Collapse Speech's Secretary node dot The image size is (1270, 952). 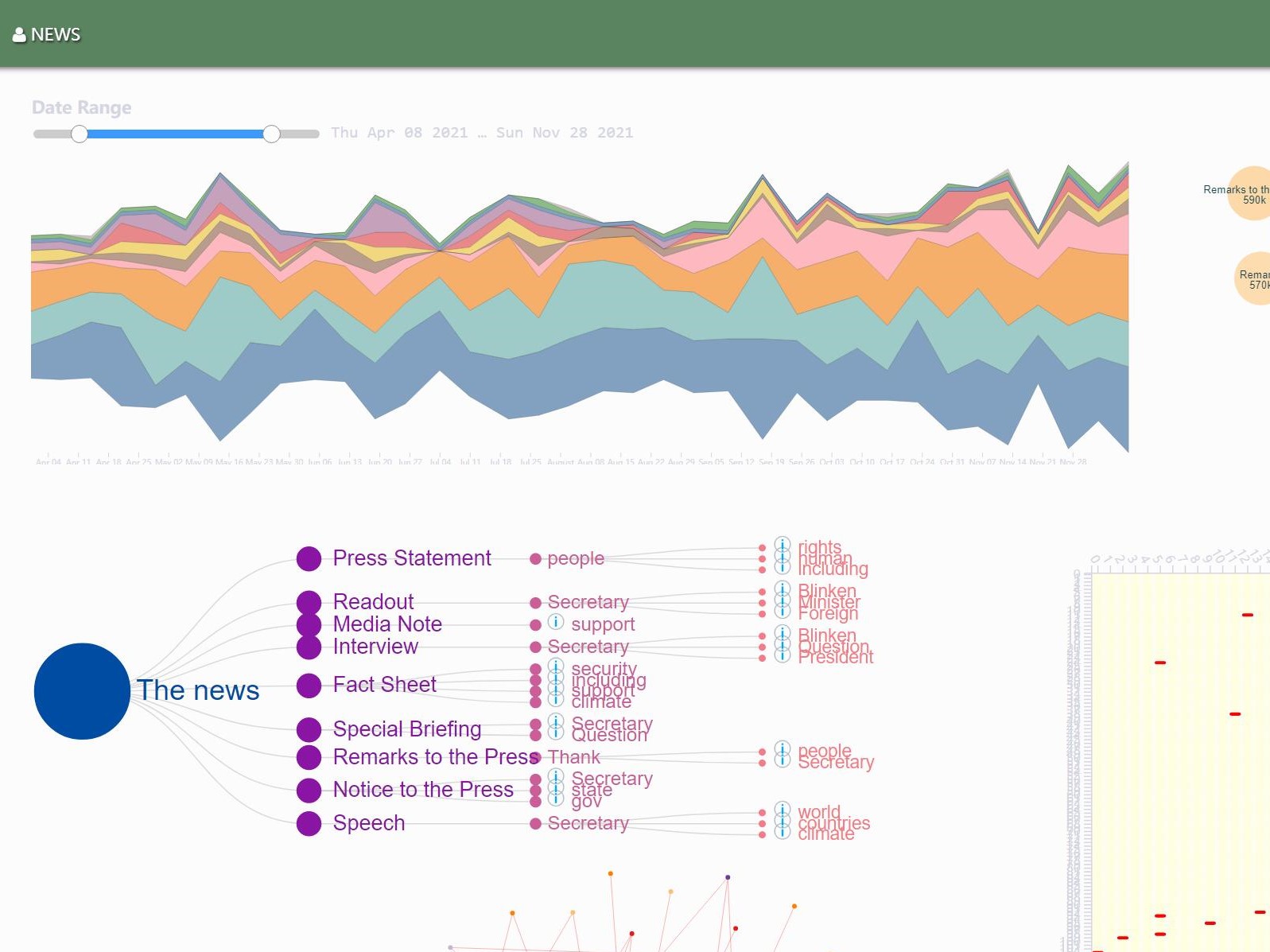[x=536, y=824]
